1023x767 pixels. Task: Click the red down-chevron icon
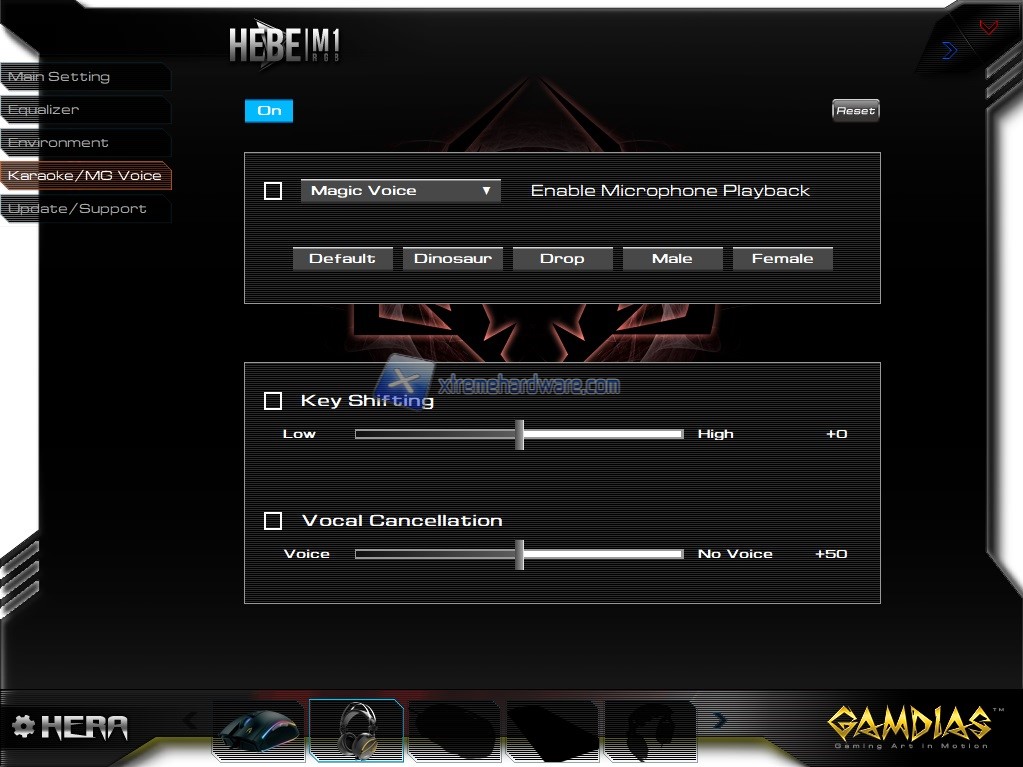click(989, 27)
